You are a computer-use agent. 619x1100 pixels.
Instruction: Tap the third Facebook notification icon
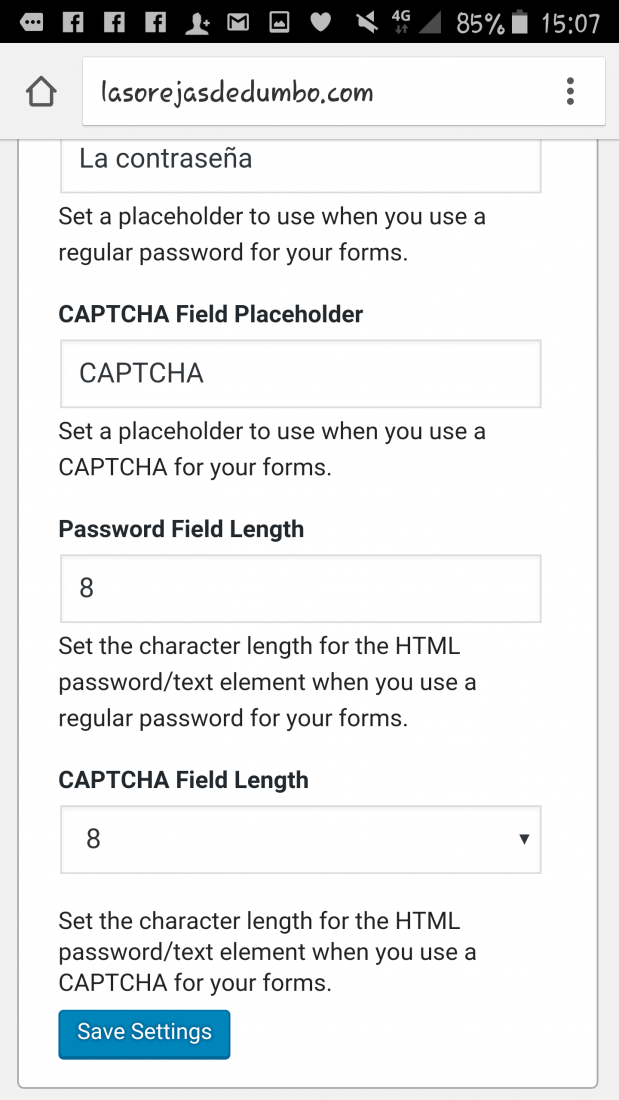pyautogui.click(x=156, y=22)
